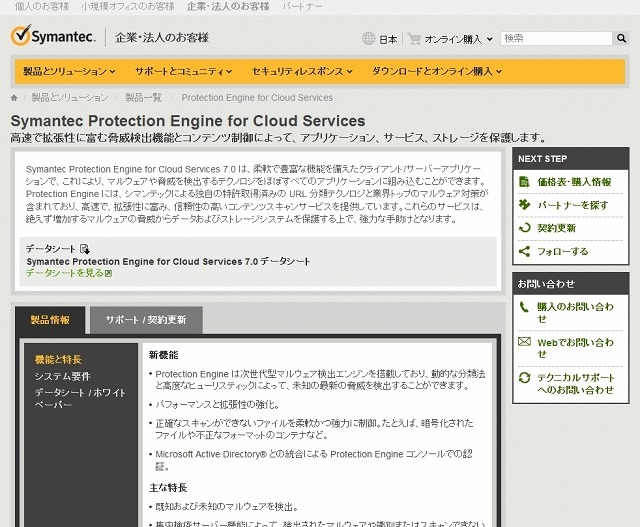The image size is (640, 527).
Task: Select the パートナー top link
Action: [x=302, y=7]
